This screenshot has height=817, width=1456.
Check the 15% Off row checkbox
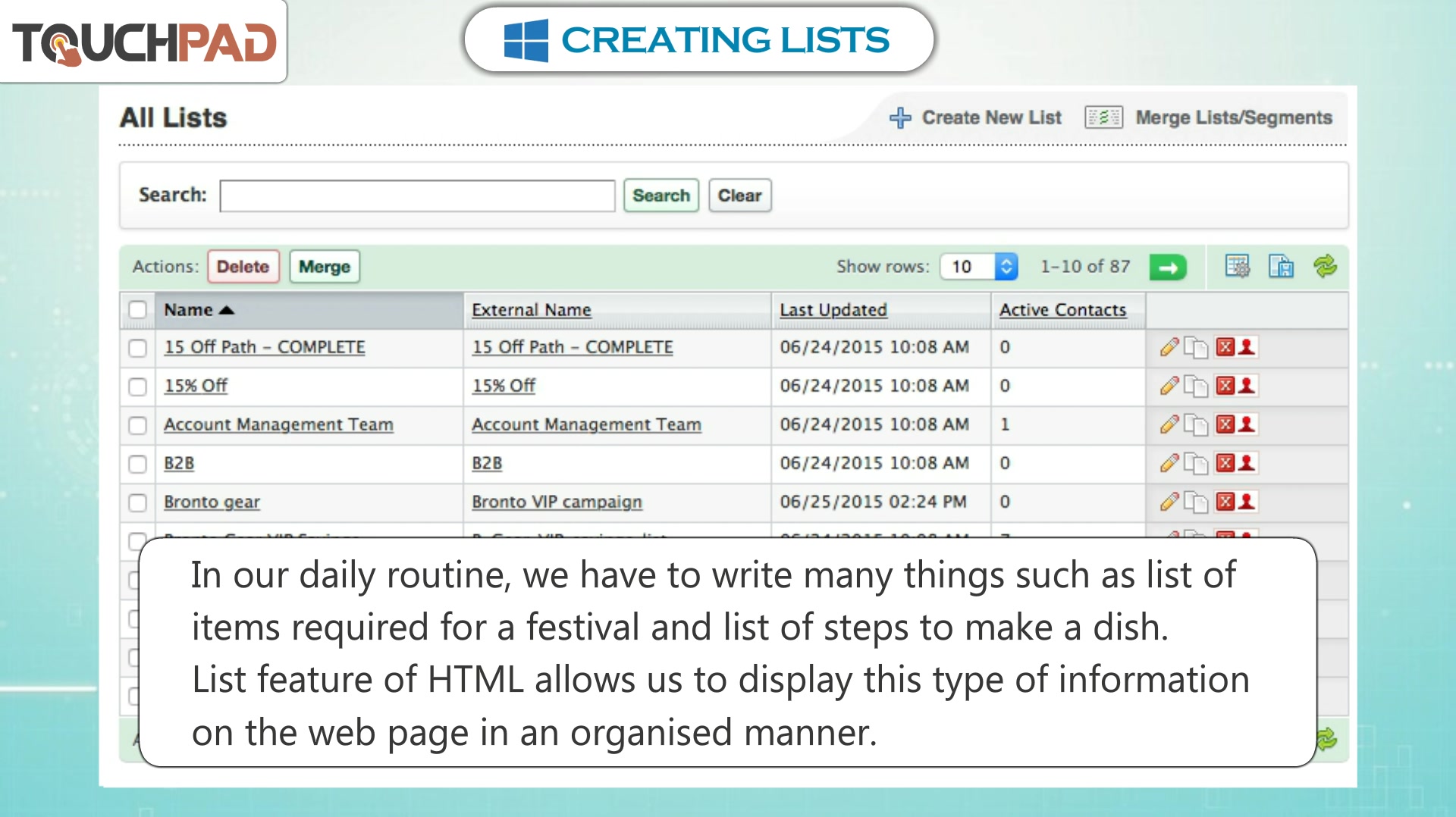pos(137,387)
